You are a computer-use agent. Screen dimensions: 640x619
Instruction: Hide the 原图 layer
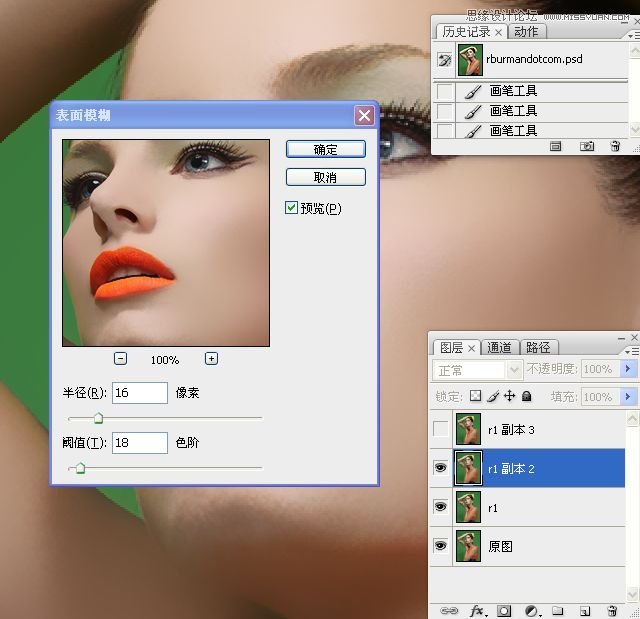pyautogui.click(x=440, y=546)
